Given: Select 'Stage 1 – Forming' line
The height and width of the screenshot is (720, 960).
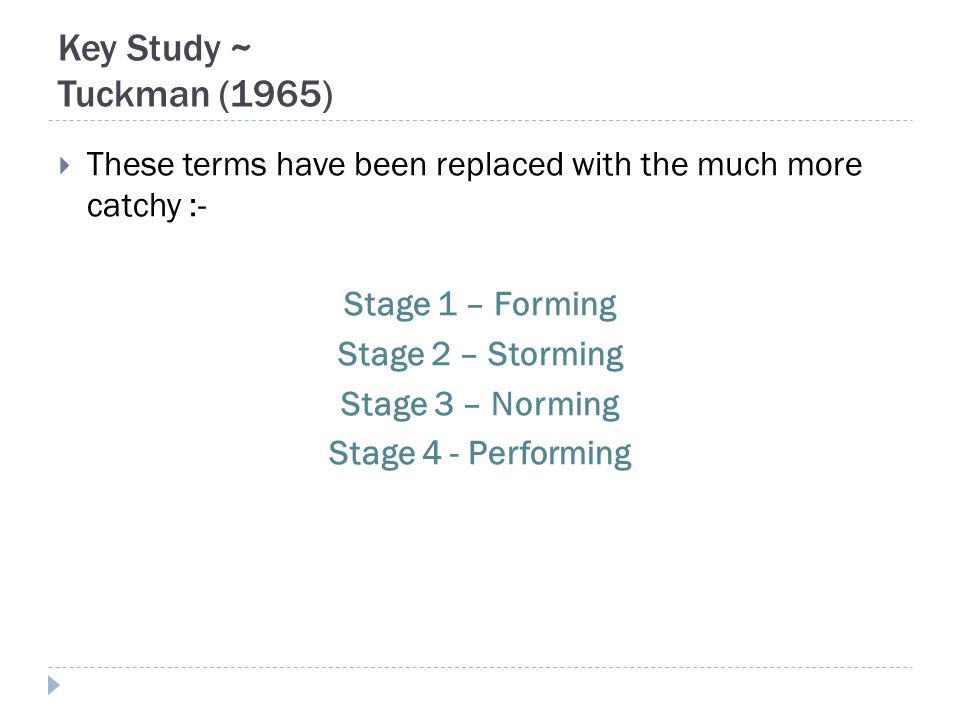Looking at the screenshot, I should click(479, 305).
